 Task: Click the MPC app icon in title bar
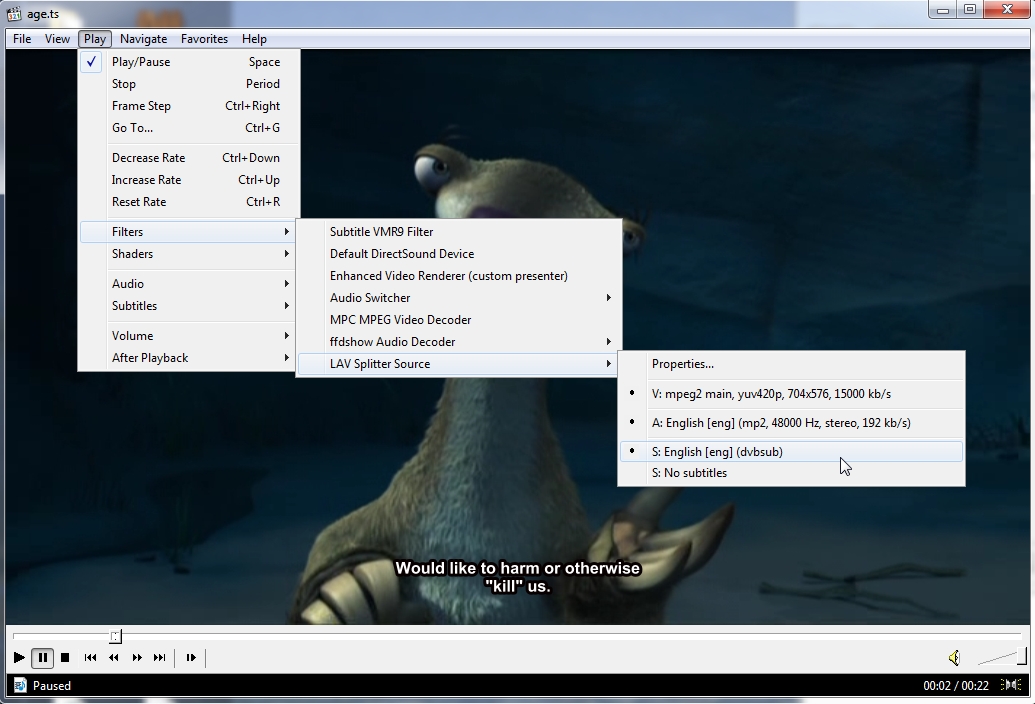tap(14, 13)
